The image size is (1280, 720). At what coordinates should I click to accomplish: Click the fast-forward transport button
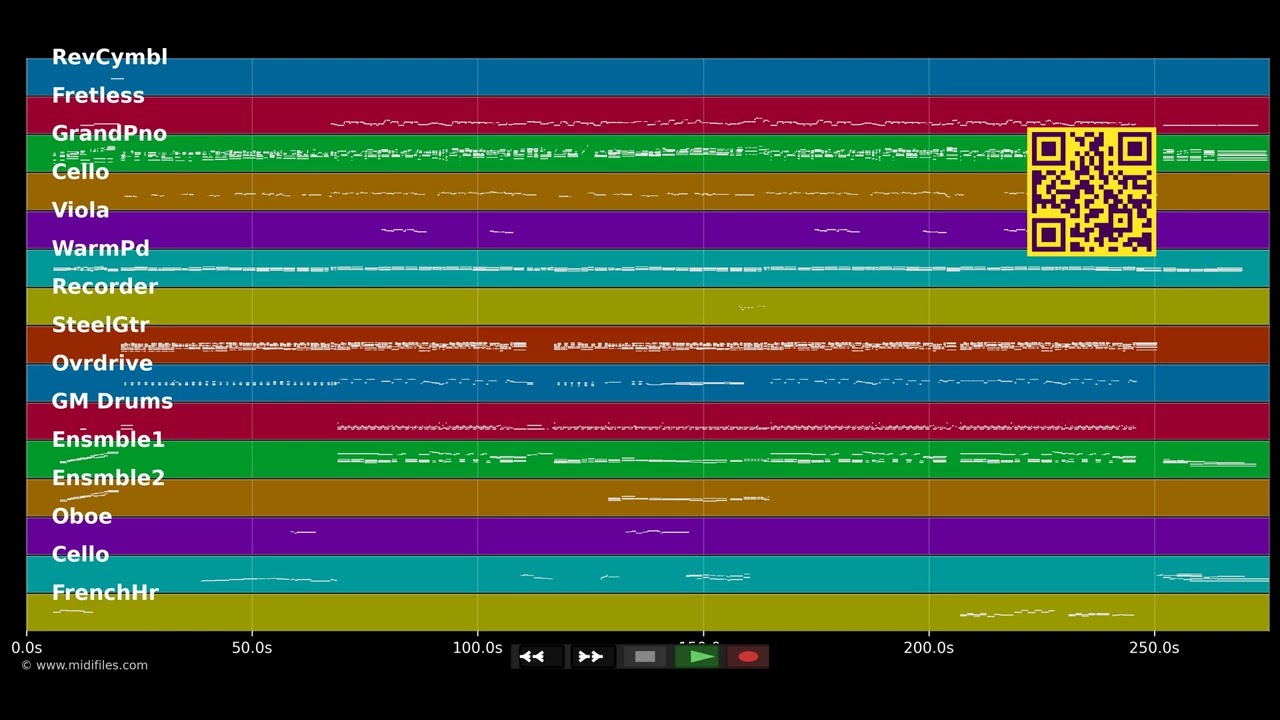tap(591, 657)
